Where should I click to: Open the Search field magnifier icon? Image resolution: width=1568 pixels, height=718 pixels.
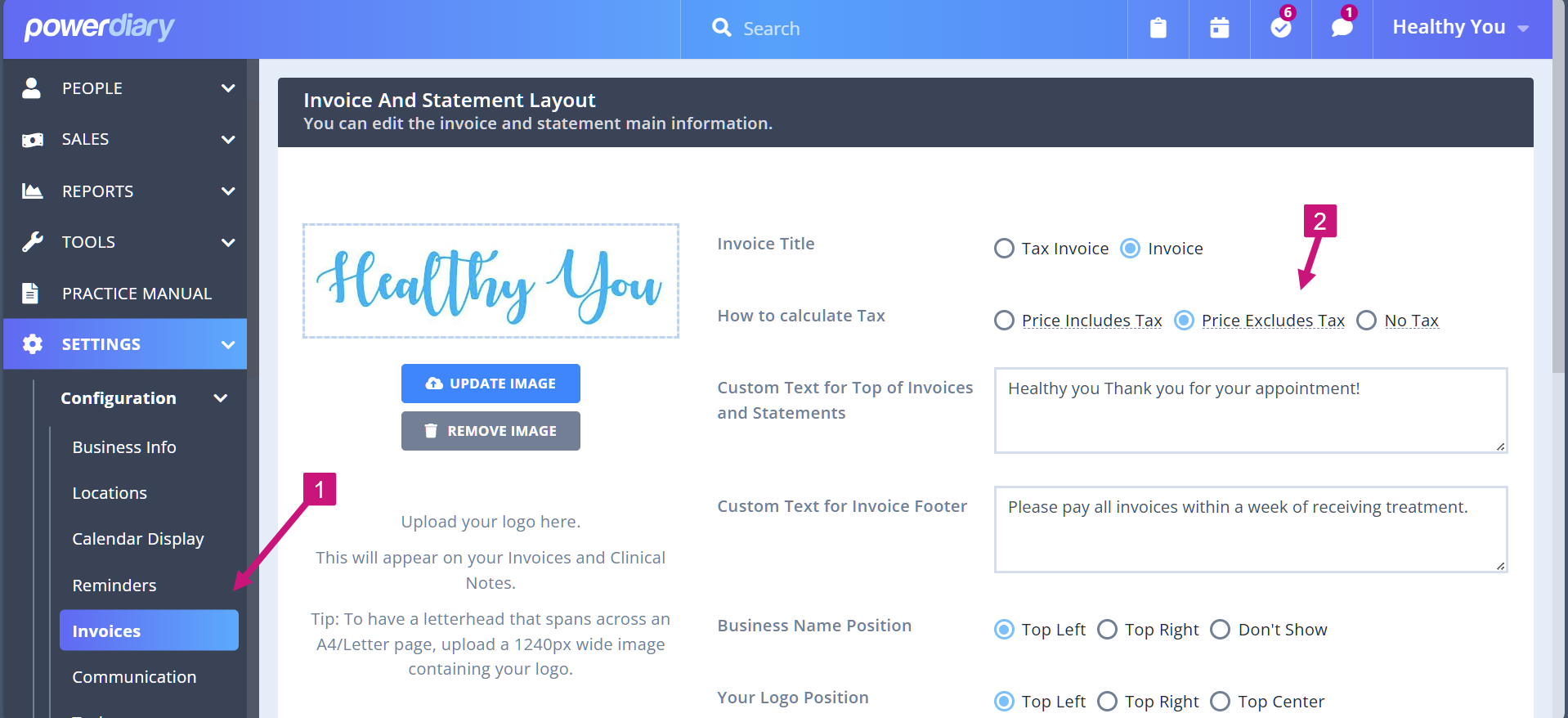point(720,28)
